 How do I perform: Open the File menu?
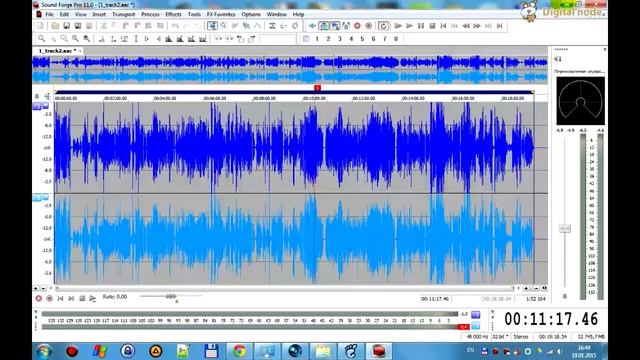49,14
